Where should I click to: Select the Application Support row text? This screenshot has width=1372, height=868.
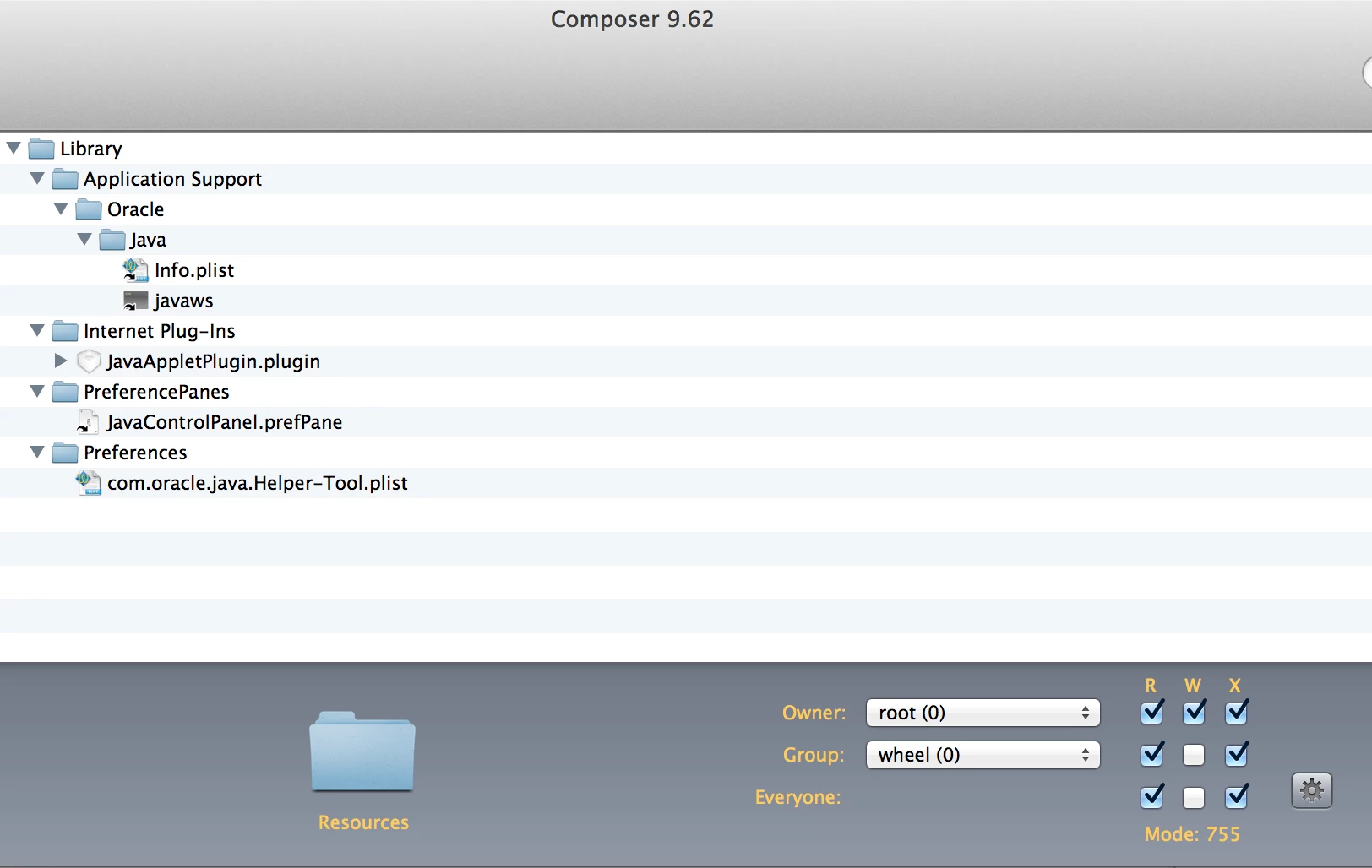tap(172, 180)
